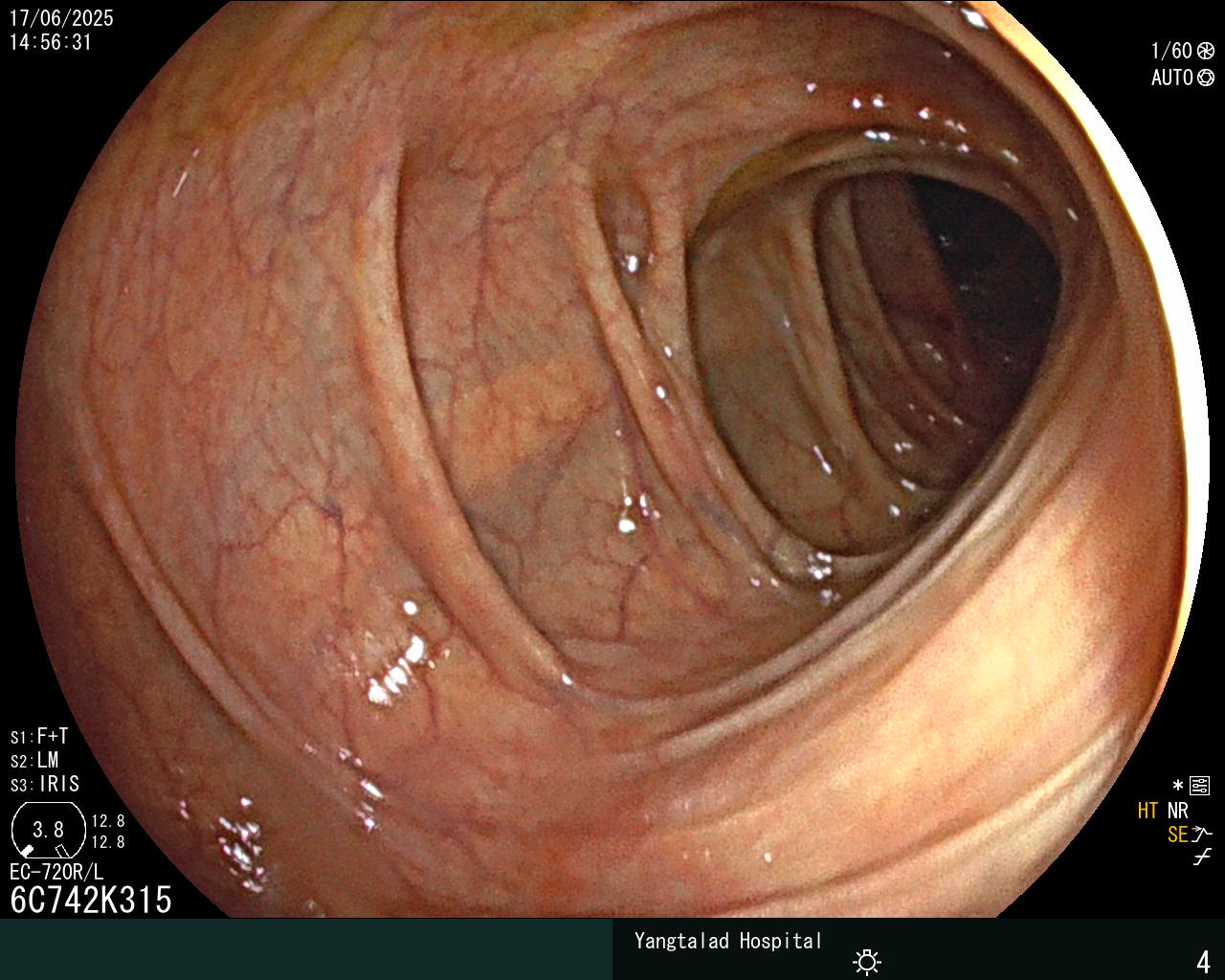Click the Yangtalad Hospital label
Image resolution: width=1225 pixels, height=980 pixels.
tap(728, 942)
